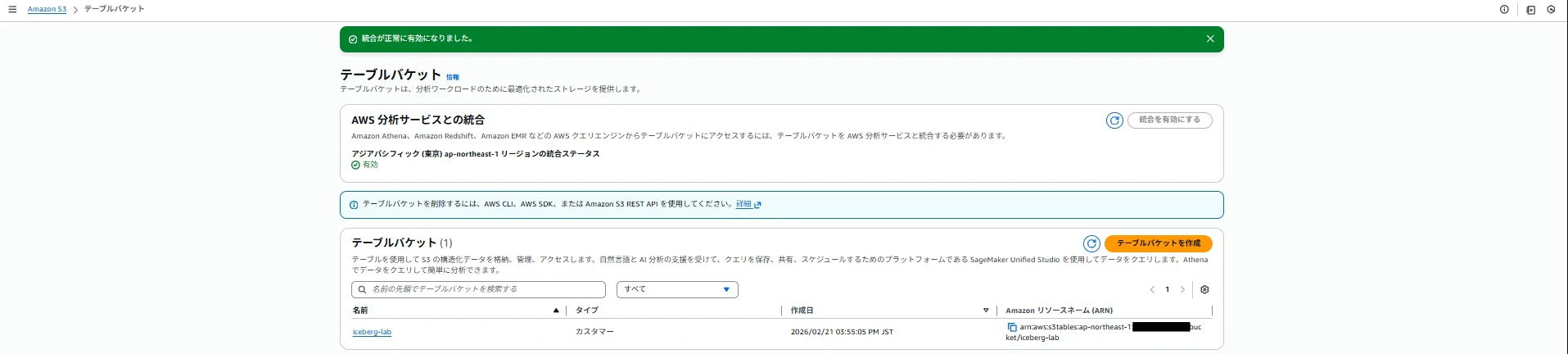Click the creation date 2026/02/21 cell
Image resolution: width=1568 pixels, height=354 pixels.
(x=842, y=332)
